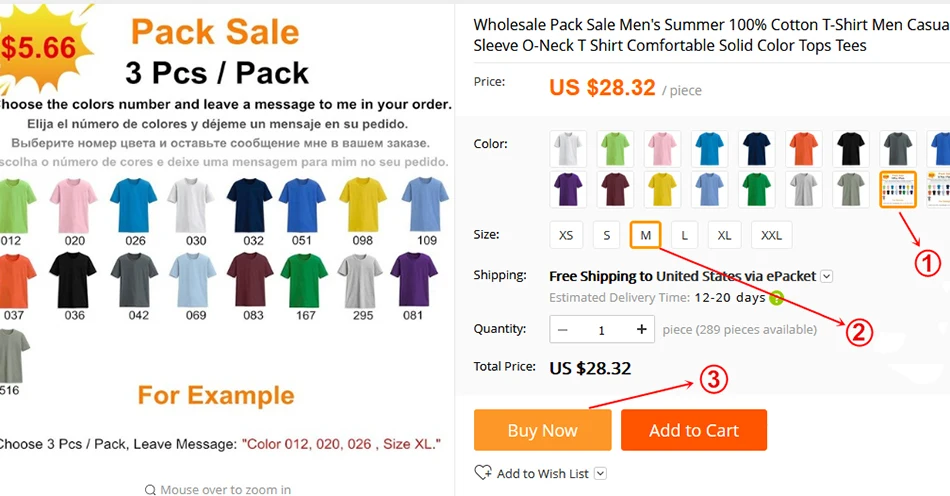Click the magnifier mouse-over zoom icon

click(x=150, y=489)
